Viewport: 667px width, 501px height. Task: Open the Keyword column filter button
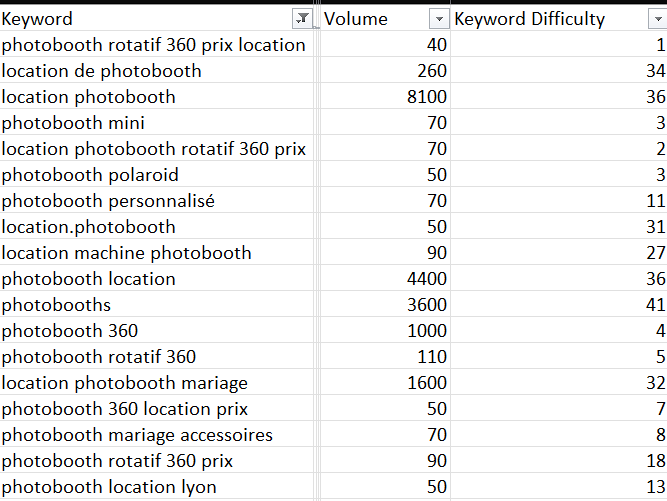301,20
